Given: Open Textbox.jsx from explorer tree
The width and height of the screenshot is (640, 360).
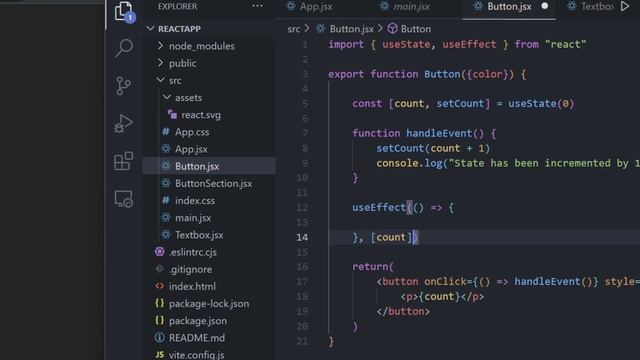Looking at the screenshot, I should (199, 235).
